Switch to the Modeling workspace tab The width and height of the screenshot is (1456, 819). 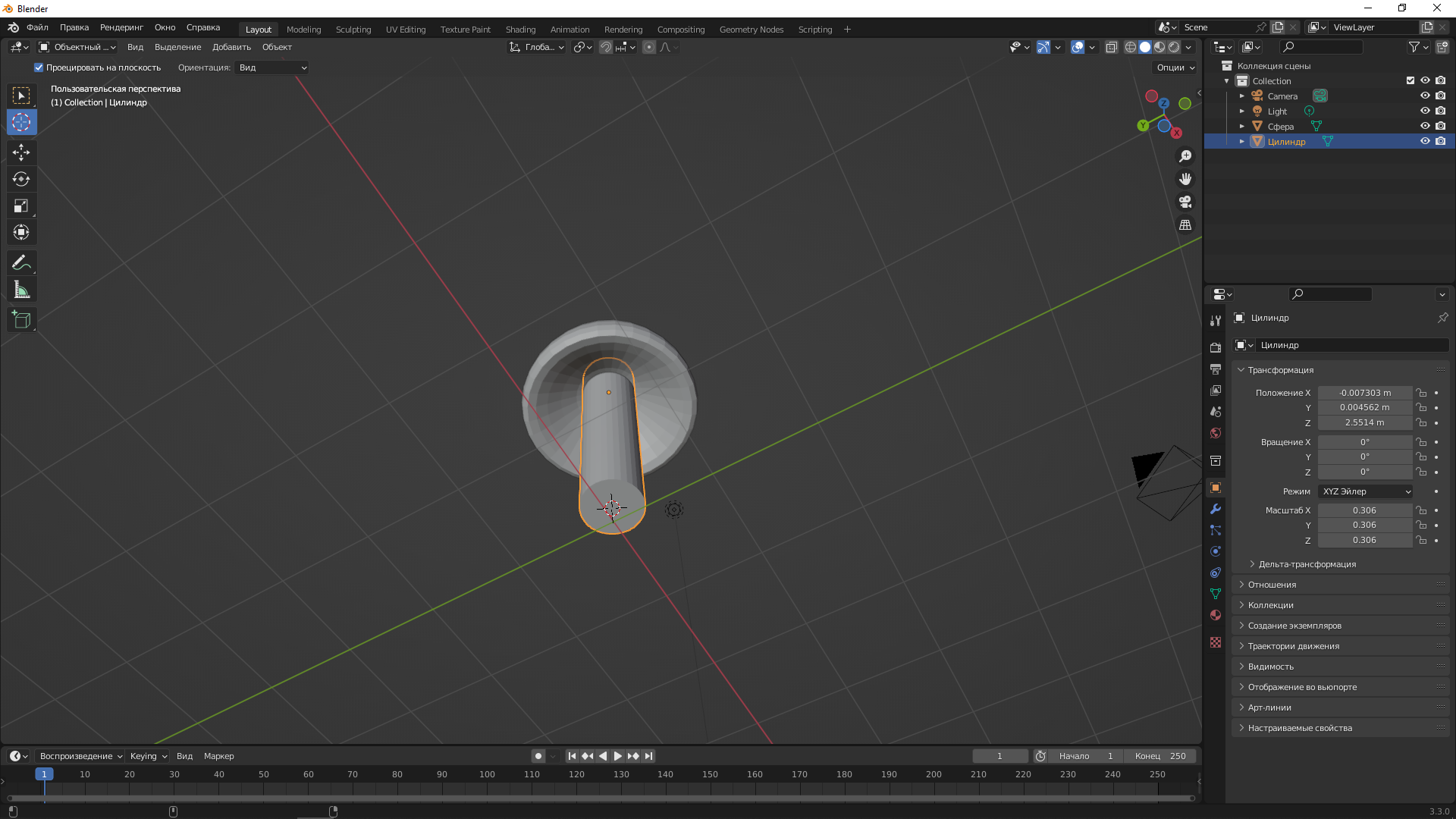[x=303, y=30]
